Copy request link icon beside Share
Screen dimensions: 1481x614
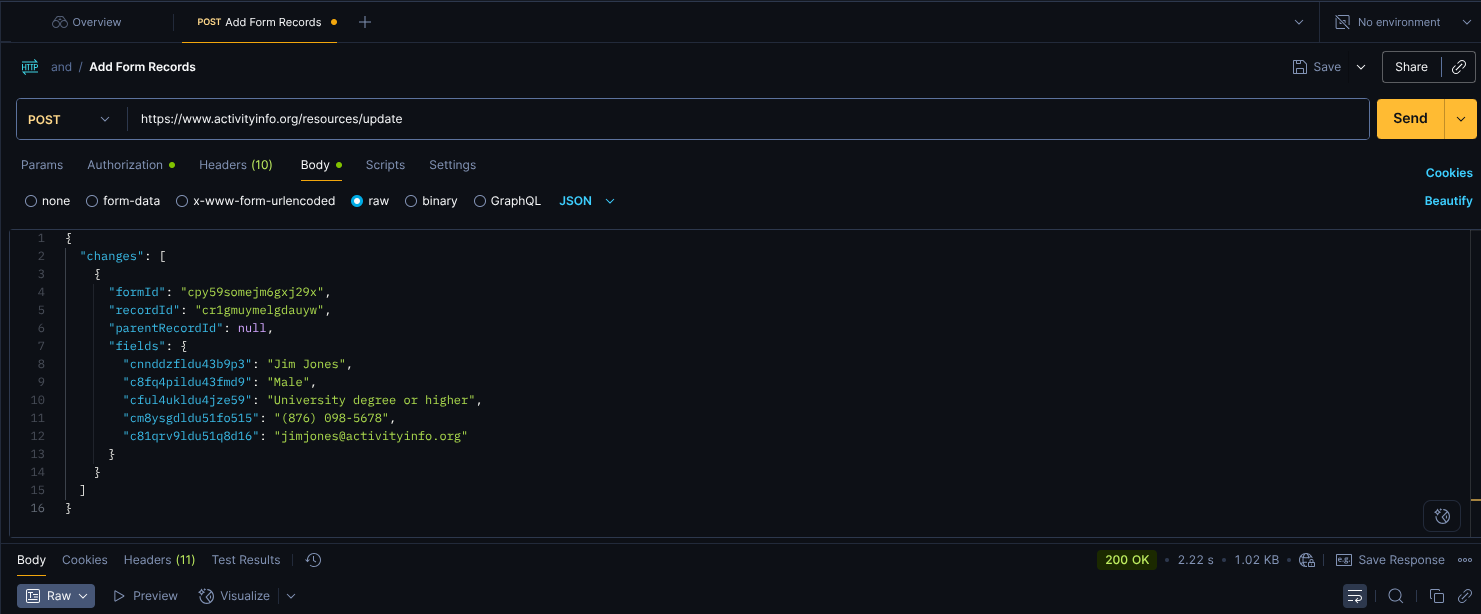(x=1458, y=67)
